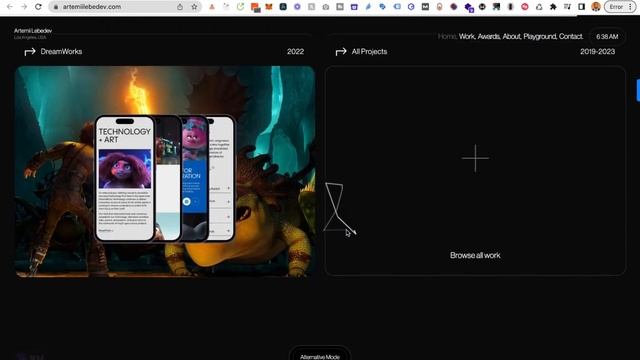
Task: View site info via the lock icon
Action: point(56,7)
